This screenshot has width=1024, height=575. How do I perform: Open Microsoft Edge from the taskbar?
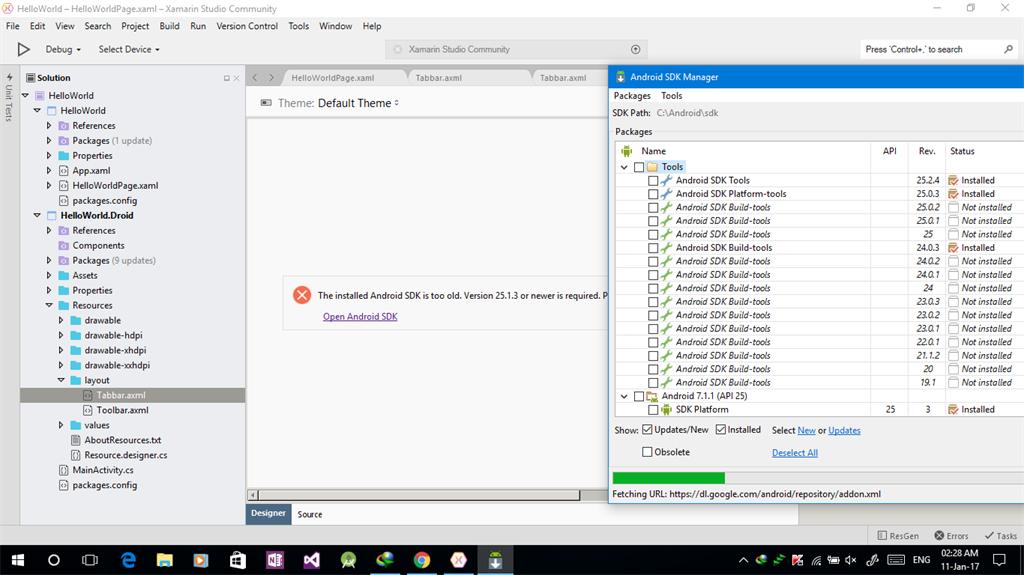(x=129, y=560)
